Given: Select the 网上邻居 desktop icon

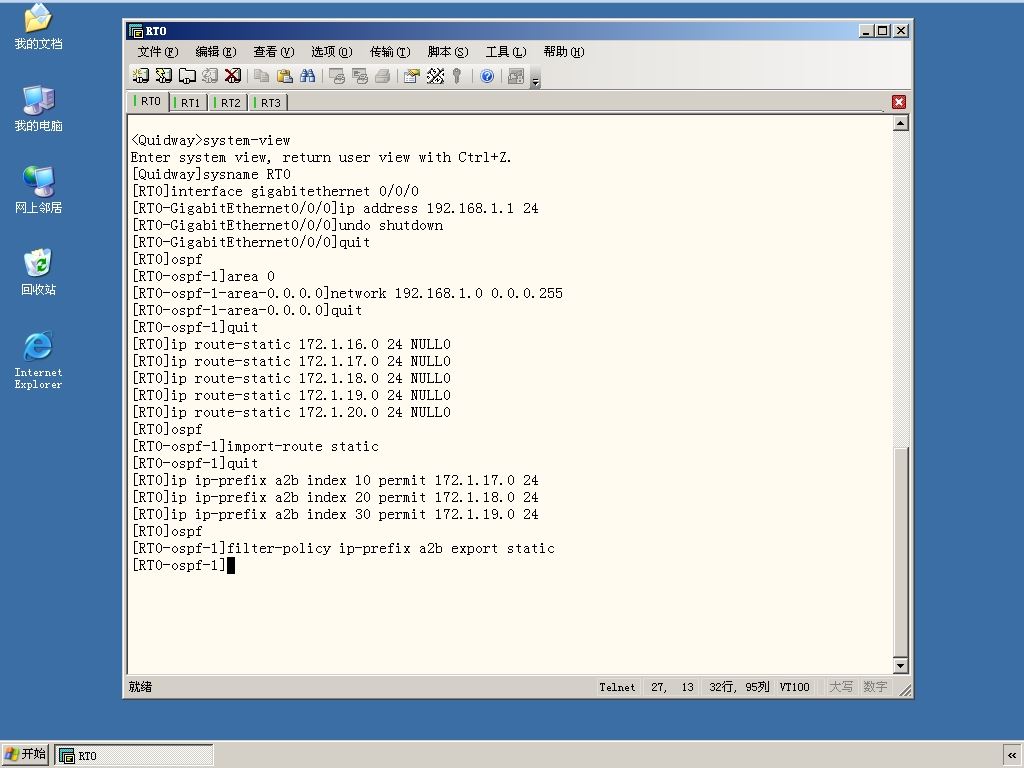Looking at the screenshot, I should tap(39, 190).
